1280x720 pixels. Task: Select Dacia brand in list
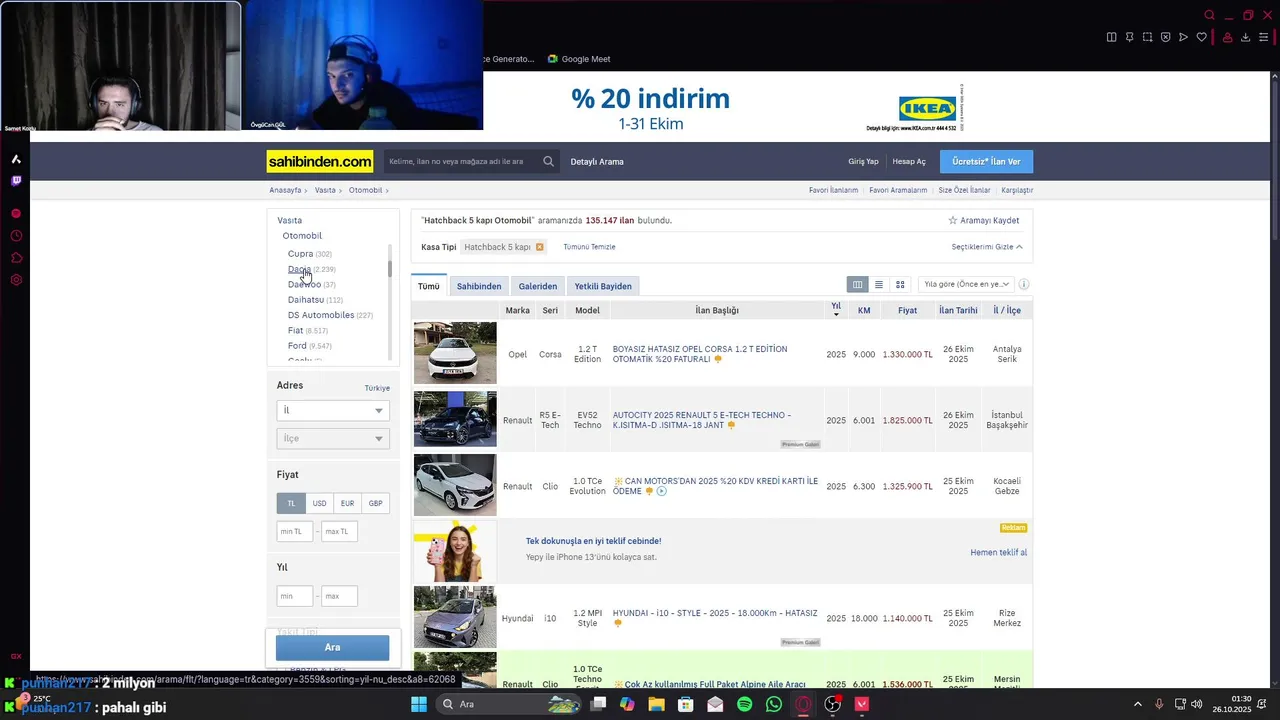pyautogui.click(x=299, y=269)
